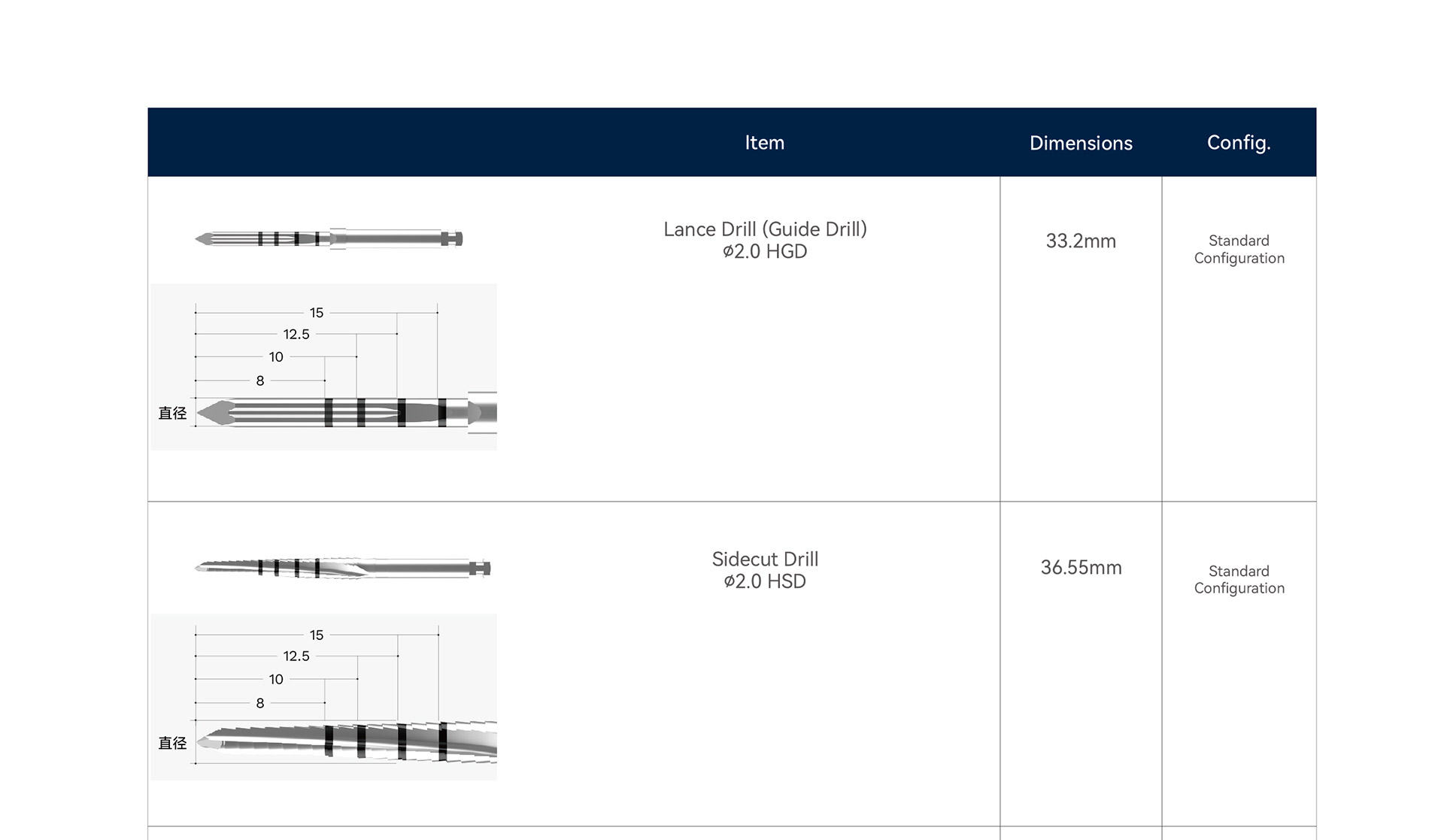Click the 15 marking in Lance Drill diagram
The height and width of the screenshot is (840, 1444).
pos(317,313)
